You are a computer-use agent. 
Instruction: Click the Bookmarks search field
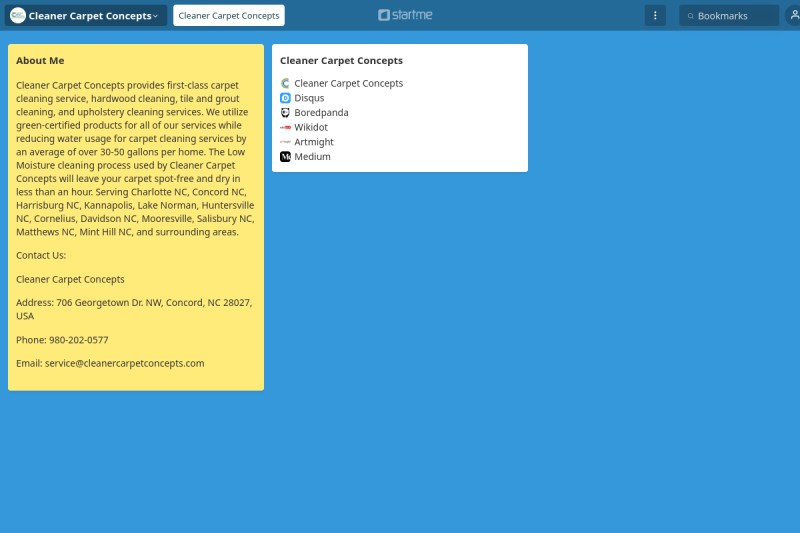pyautogui.click(x=729, y=15)
